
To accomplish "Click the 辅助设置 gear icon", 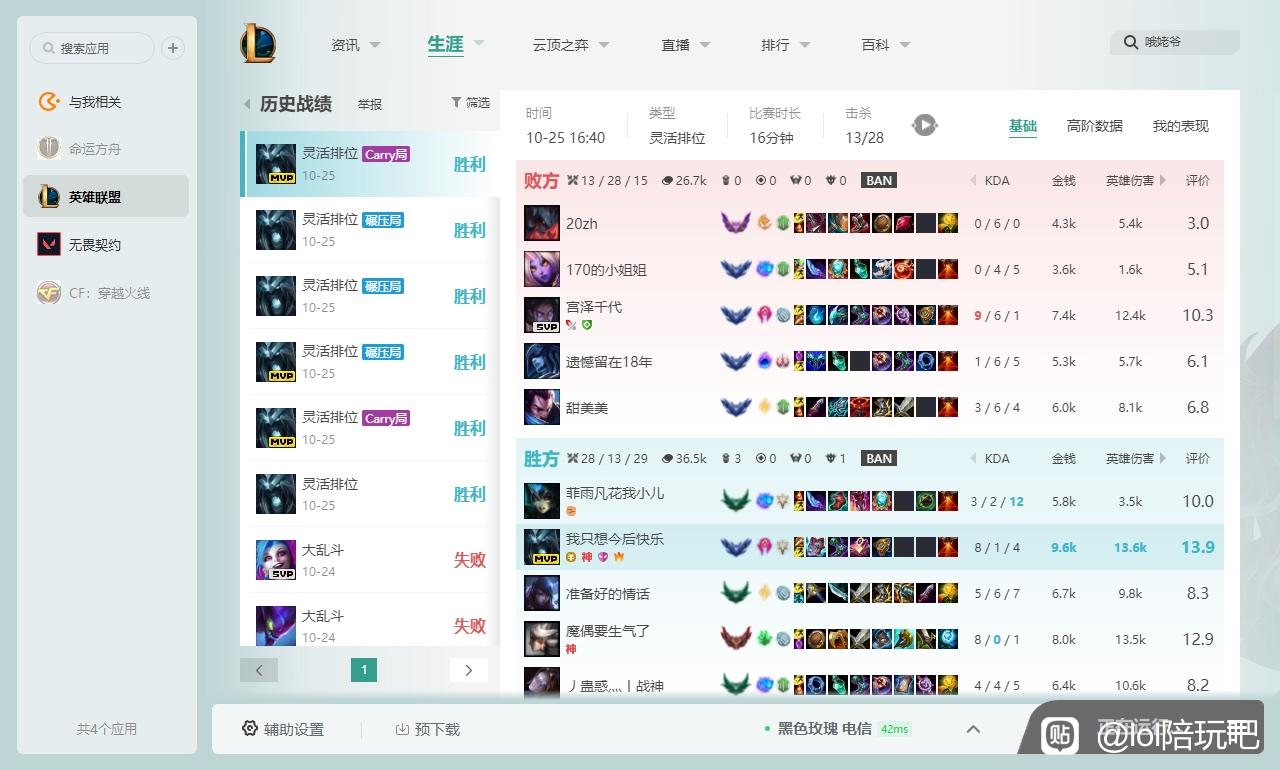I will [250, 729].
